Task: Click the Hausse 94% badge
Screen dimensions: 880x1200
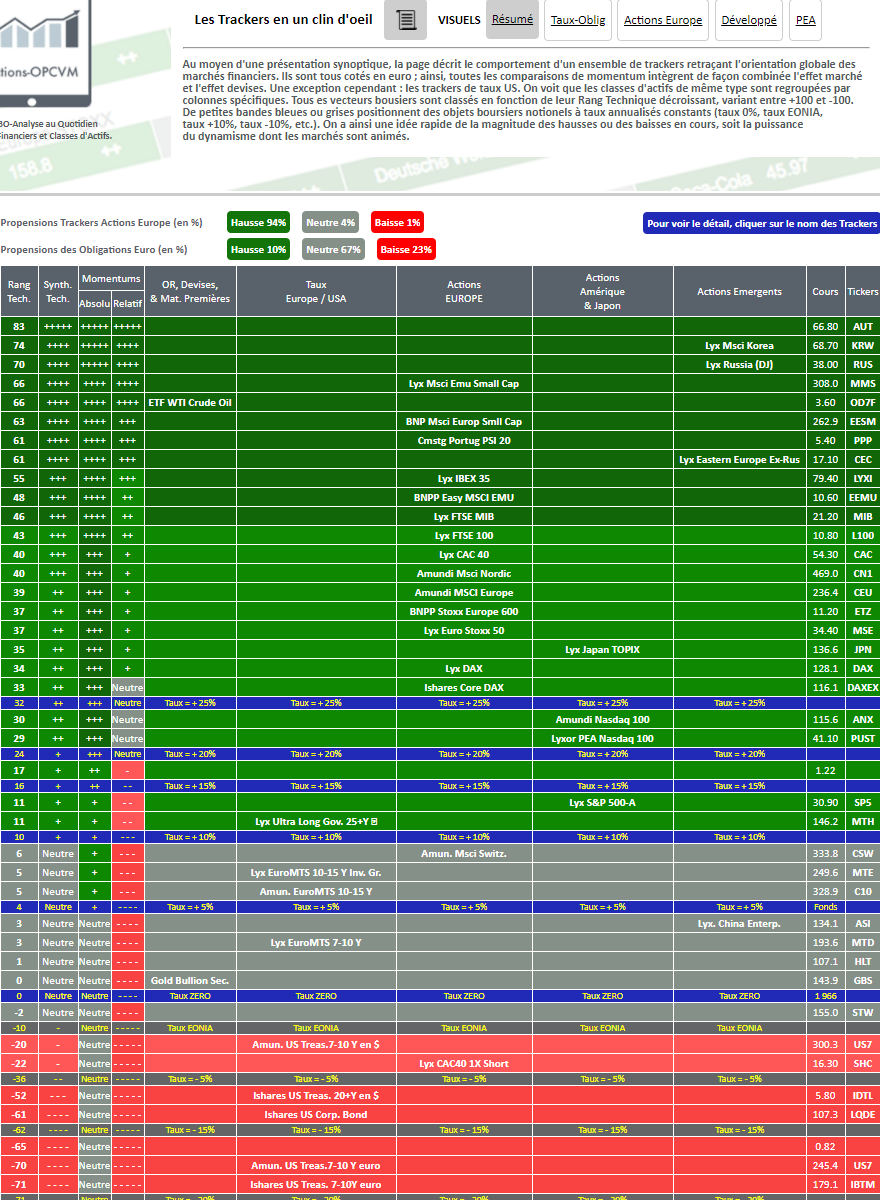Action: [x=259, y=222]
